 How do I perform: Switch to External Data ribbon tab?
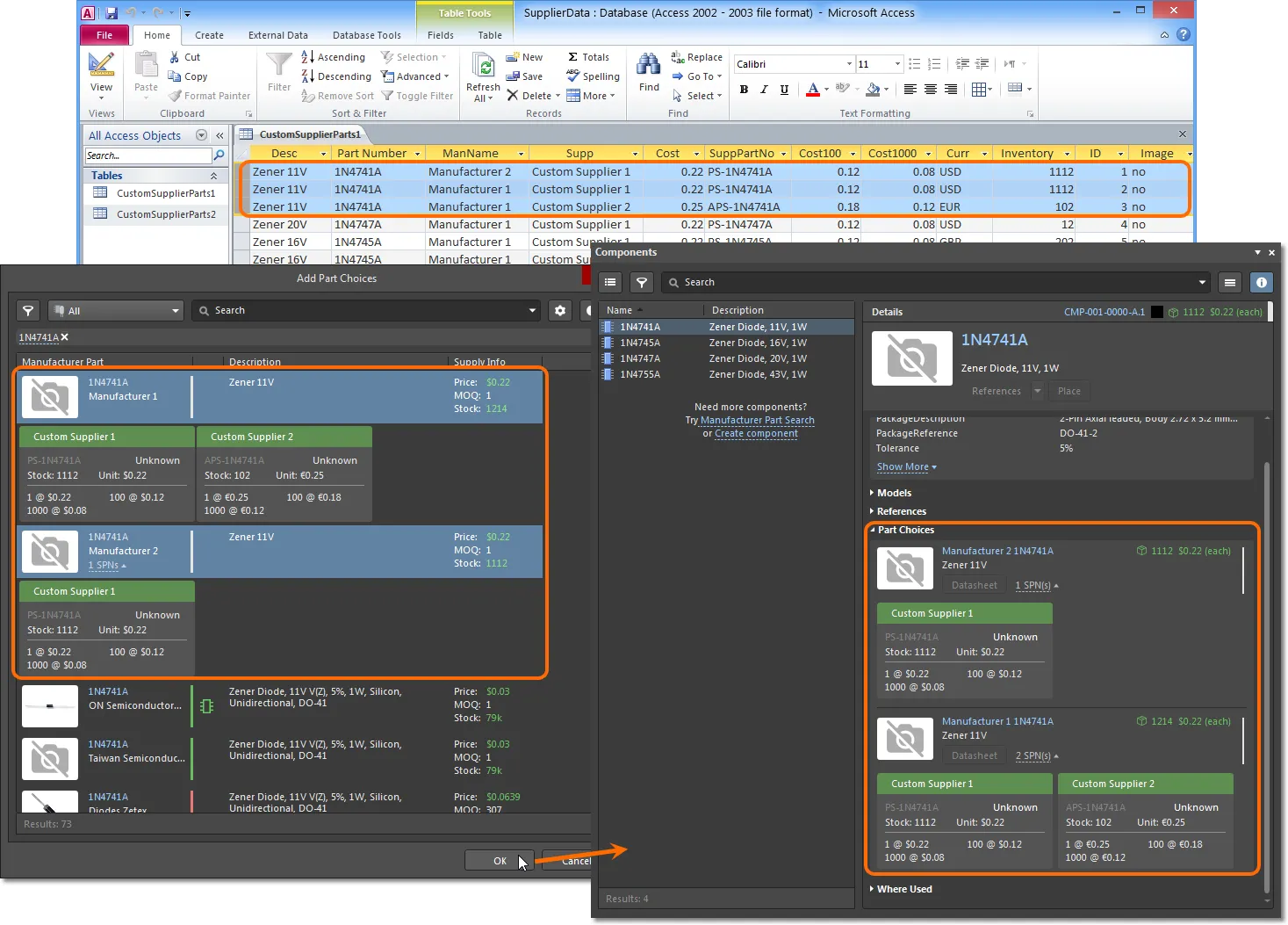click(278, 35)
